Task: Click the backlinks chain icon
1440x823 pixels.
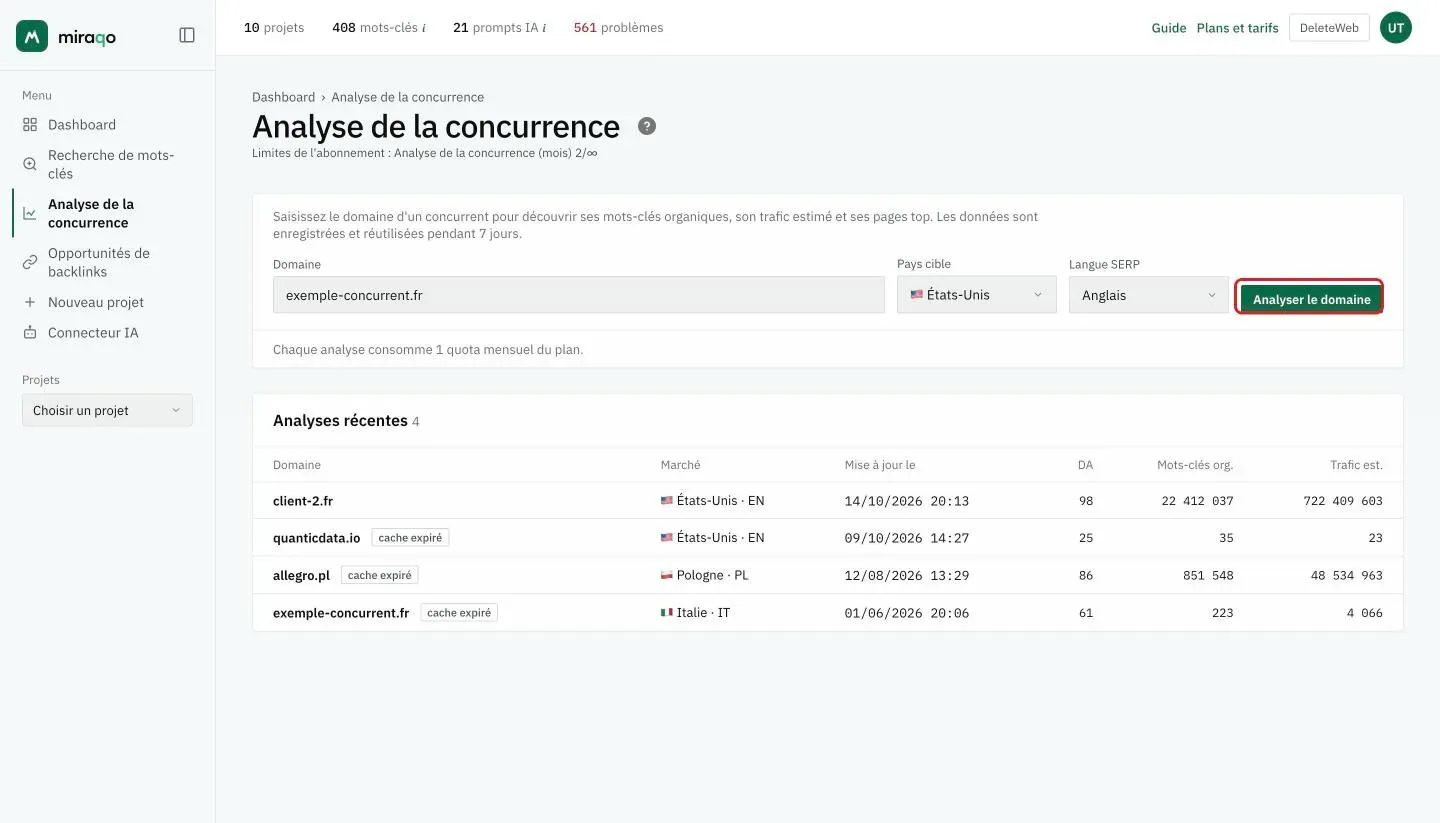Action: click(30, 262)
